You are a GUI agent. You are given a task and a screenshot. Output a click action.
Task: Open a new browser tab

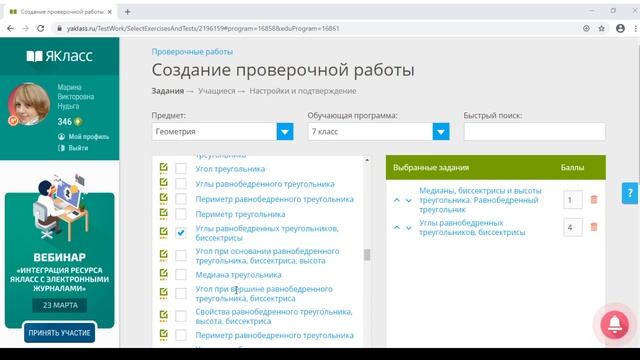127,12
